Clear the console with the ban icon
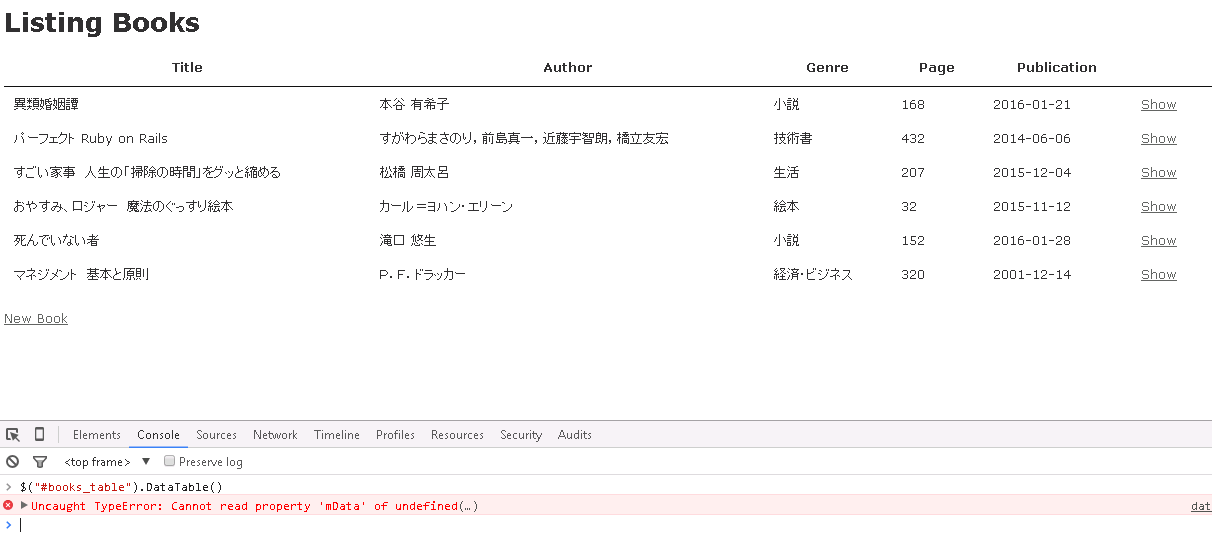The width and height of the screenshot is (1212, 543). 13,462
